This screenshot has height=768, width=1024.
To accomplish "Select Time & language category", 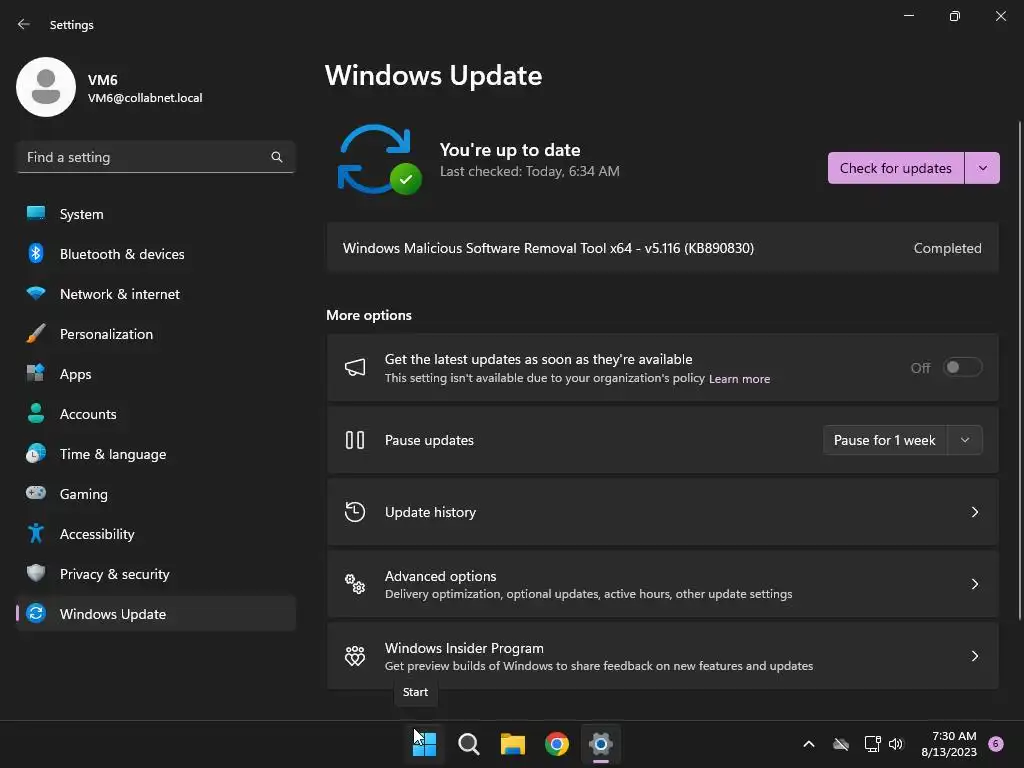I will click(x=155, y=454).
